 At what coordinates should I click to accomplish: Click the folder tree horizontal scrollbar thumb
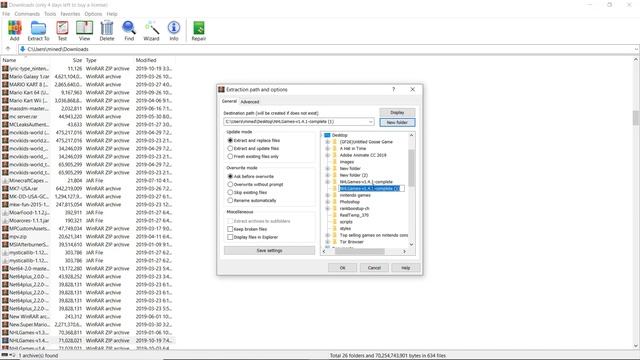(359, 251)
